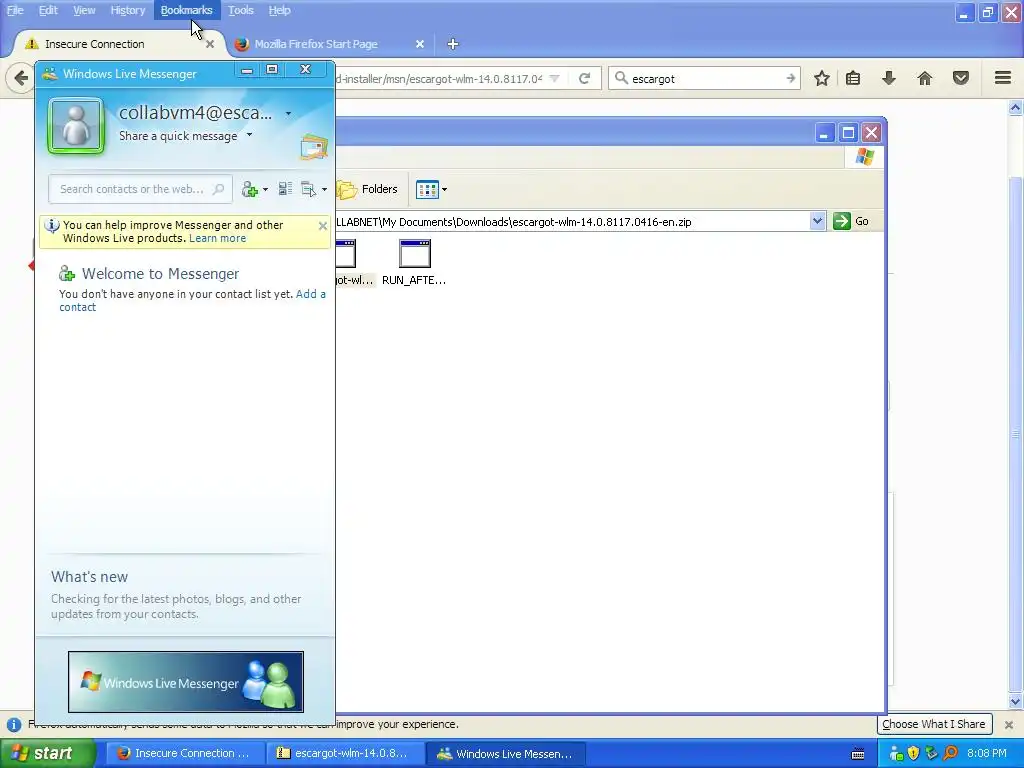Click the Windows Live Messenger banner ad
Screen dimensions: 1024x768
[185, 682]
